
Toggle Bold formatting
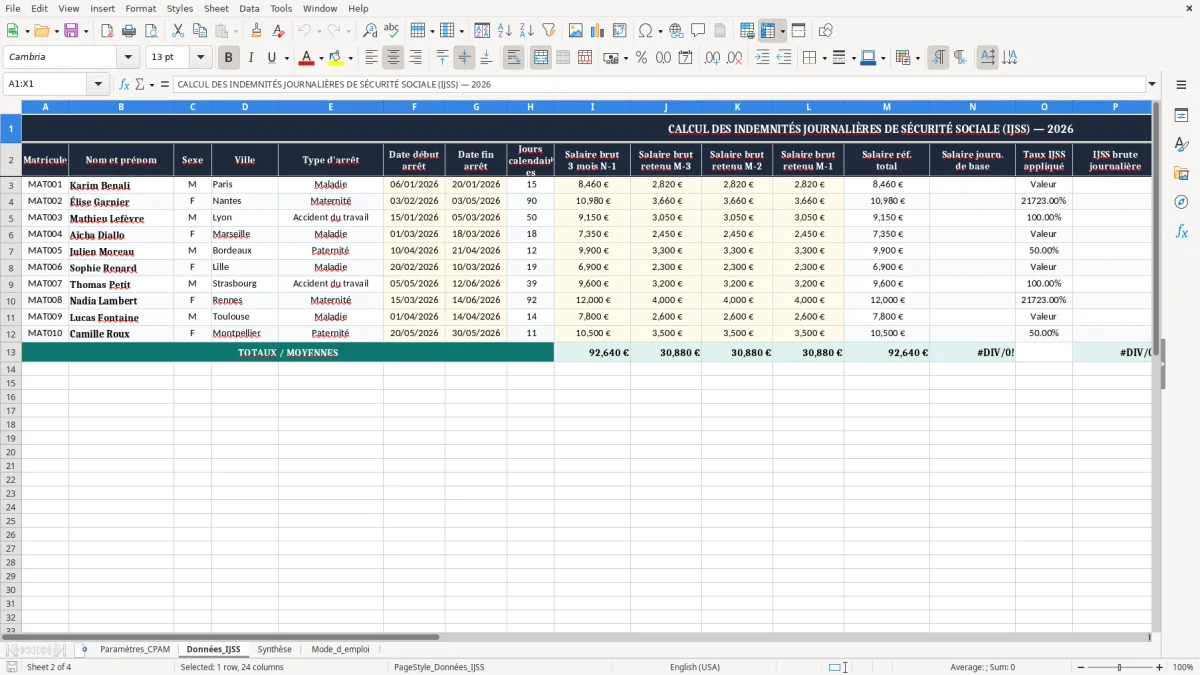pyautogui.click(x=228, y=58)
